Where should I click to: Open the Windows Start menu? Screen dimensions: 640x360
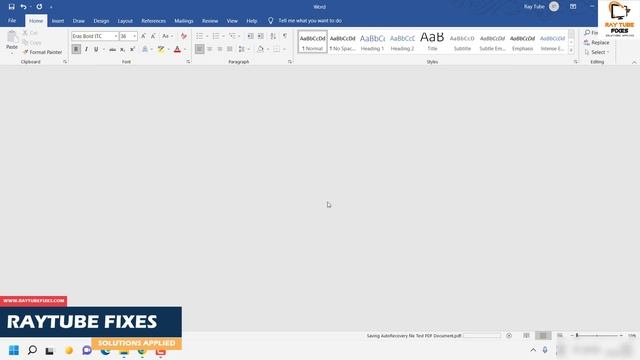(x=14, y=350)
